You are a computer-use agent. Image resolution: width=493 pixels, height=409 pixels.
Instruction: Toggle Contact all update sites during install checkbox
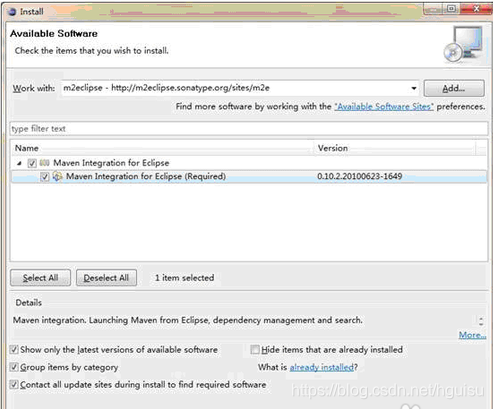14,384
